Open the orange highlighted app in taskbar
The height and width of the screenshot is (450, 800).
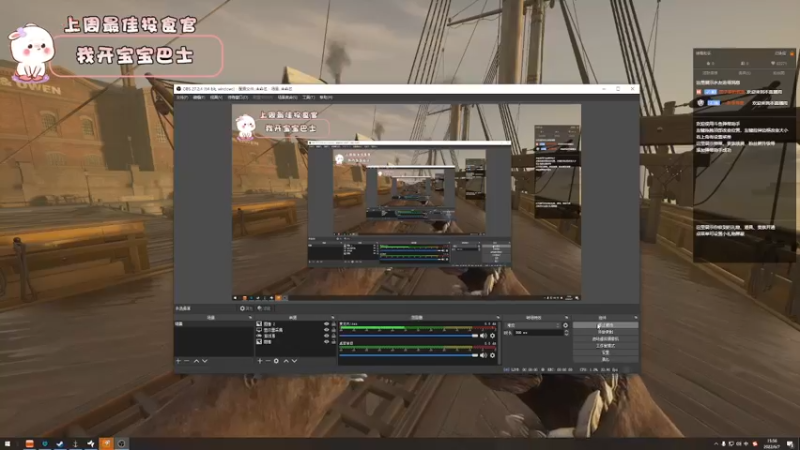coord(106,443)
